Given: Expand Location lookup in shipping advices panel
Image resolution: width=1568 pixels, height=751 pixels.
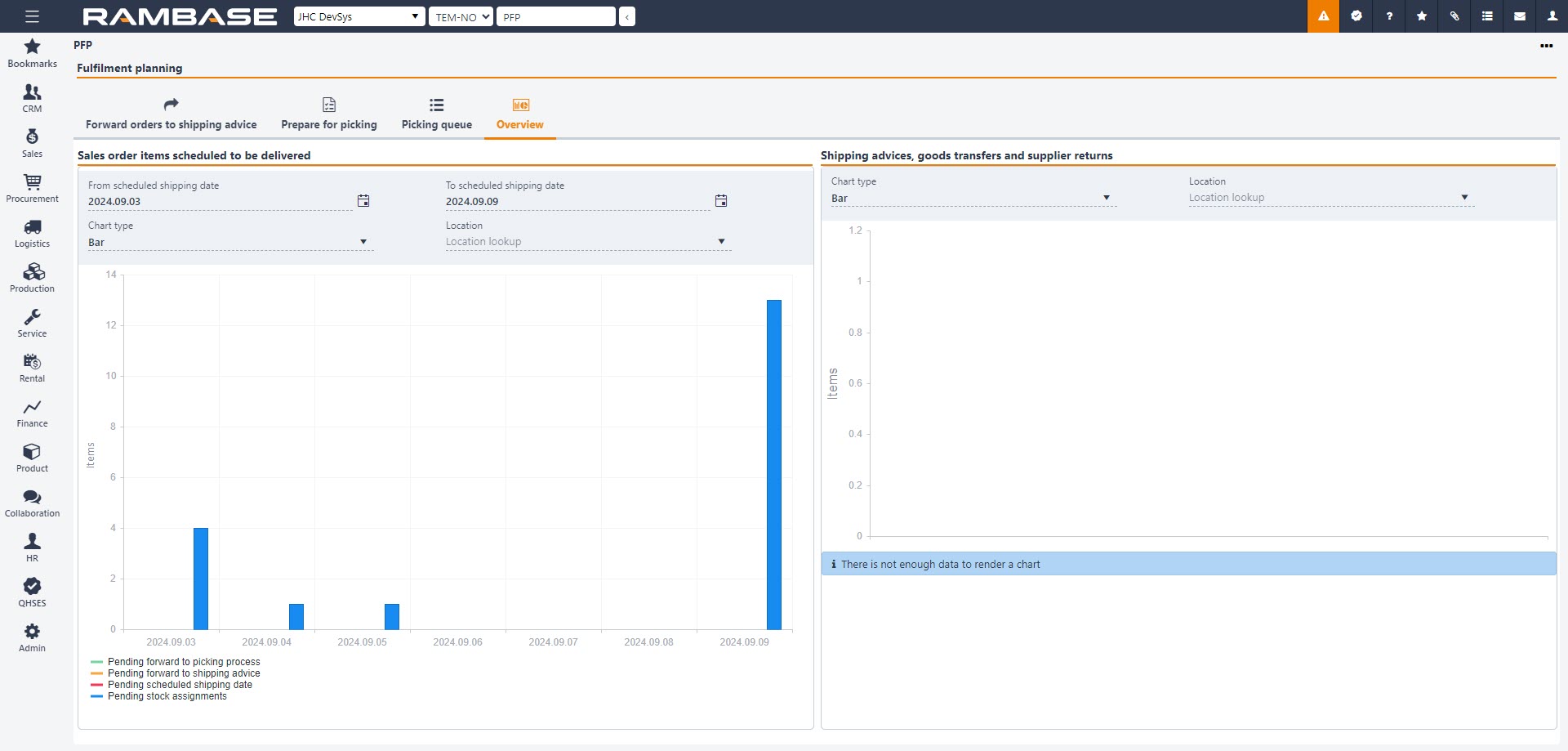Looking at the screenshot, I should (x=1330, y=198).
